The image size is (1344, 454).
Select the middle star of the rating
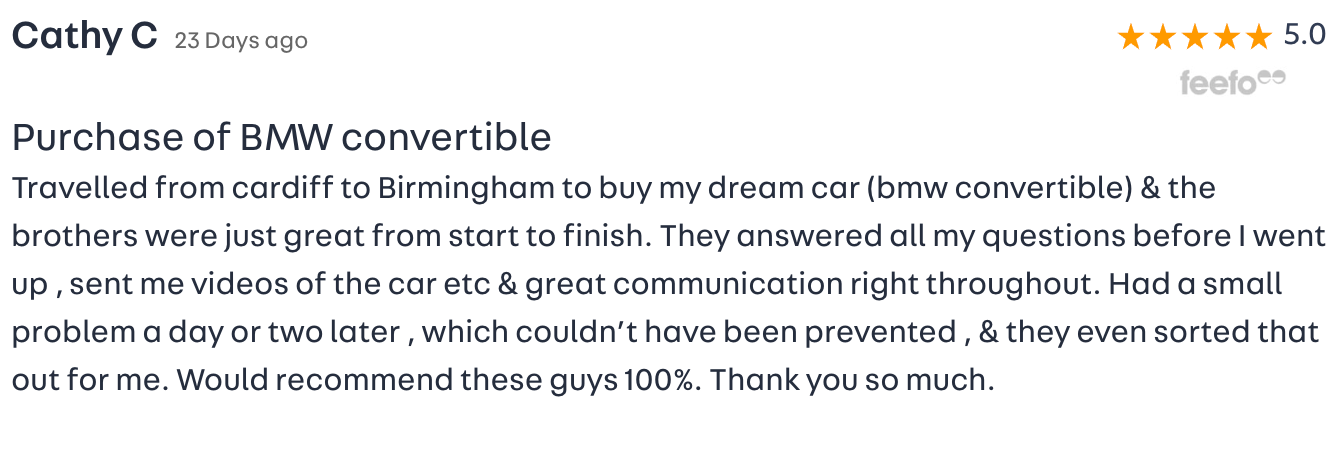[1194, 37]
